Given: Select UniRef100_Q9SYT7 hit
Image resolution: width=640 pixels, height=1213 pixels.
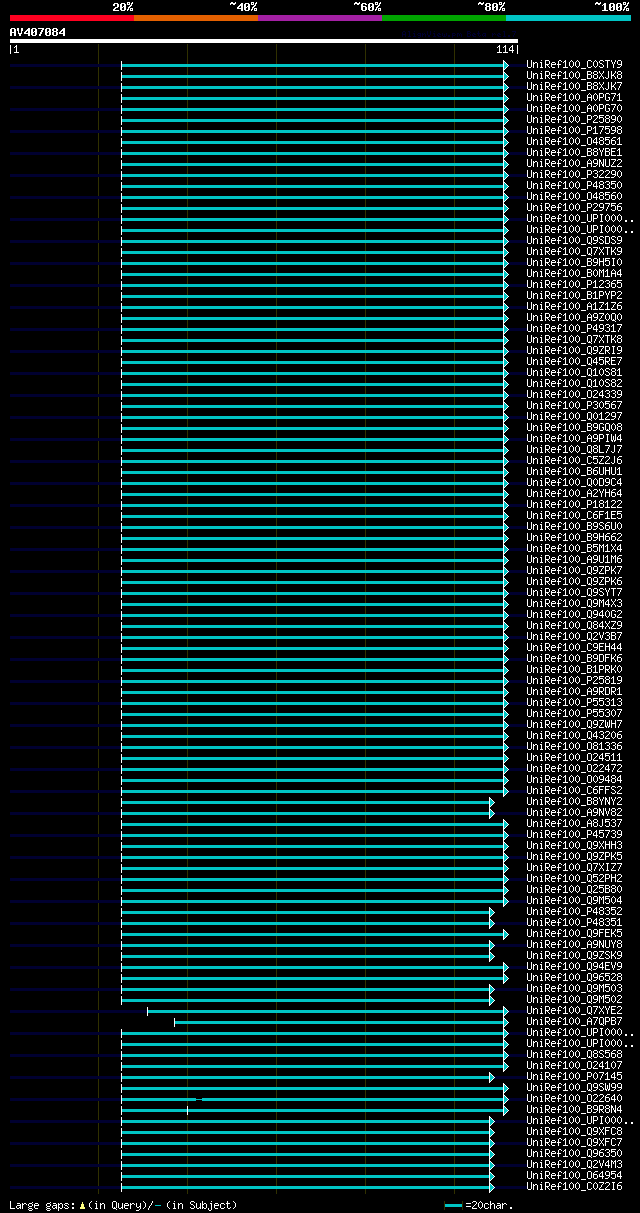Looking at the screenshot, I should coord(574,592).
